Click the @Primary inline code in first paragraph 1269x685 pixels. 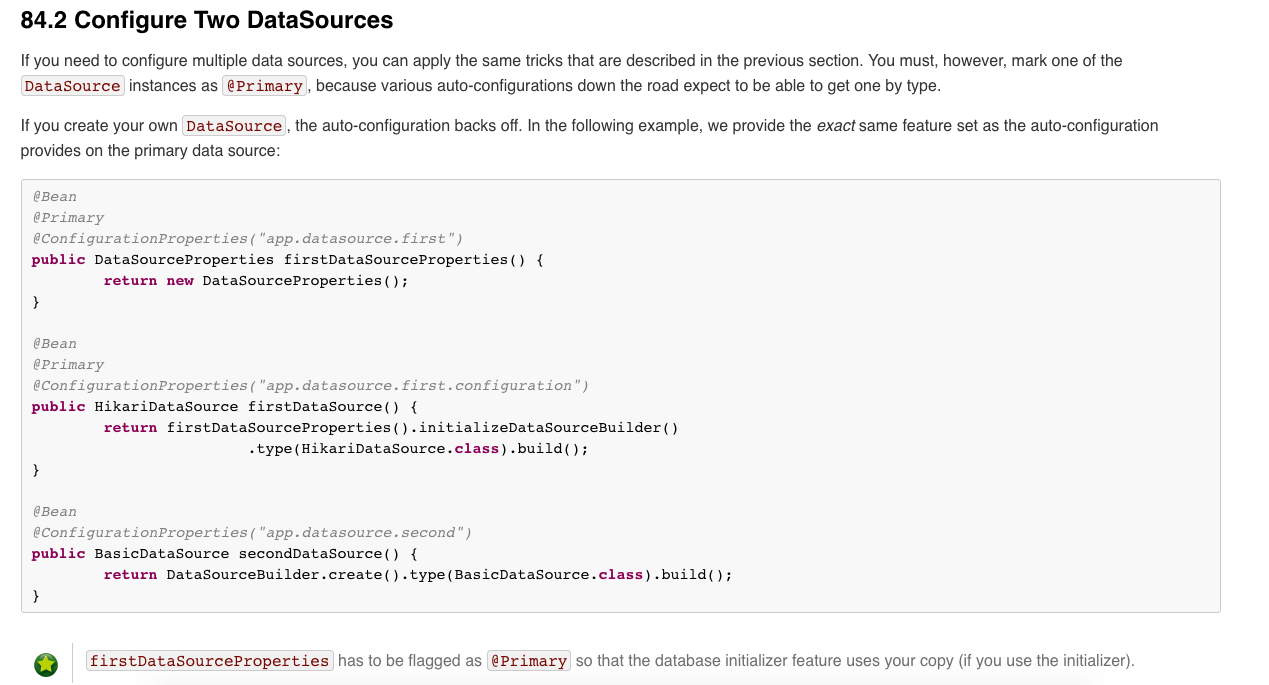[265, 86]
